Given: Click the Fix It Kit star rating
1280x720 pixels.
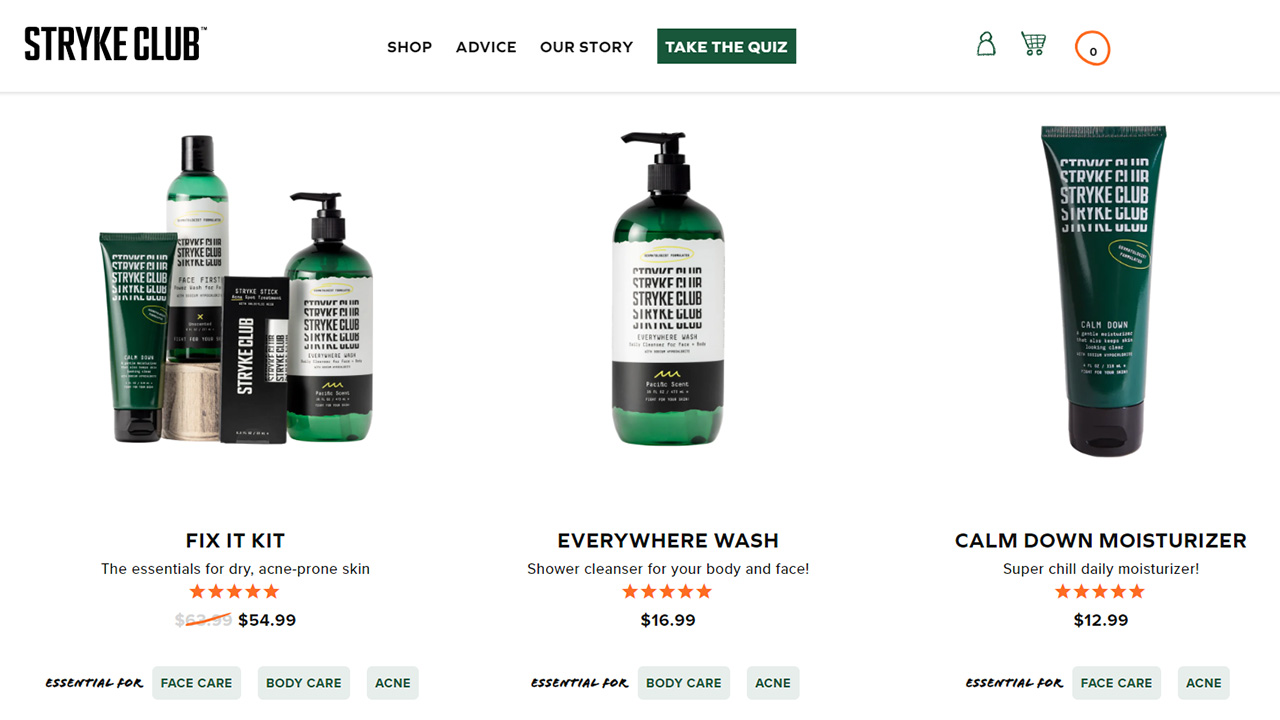Looking at the screenshot, I should pos(234,592).
